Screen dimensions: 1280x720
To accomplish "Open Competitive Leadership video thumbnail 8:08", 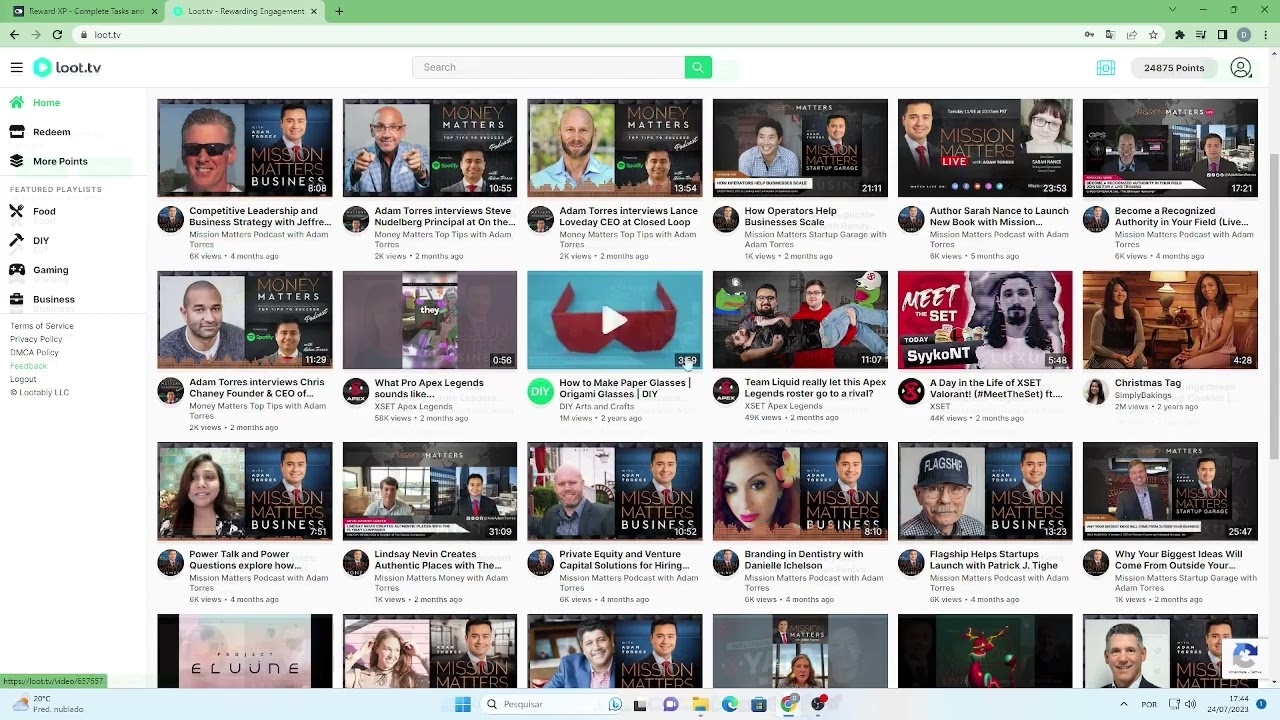I will coord(244,148).
